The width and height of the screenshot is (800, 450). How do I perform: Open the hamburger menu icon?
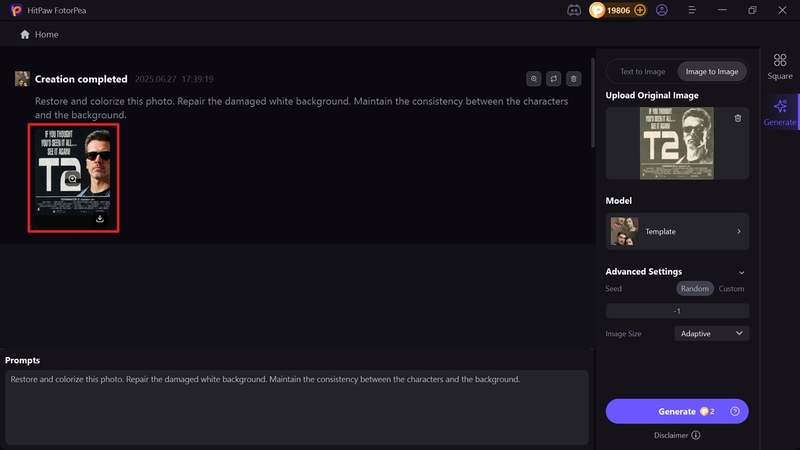pyautogui.click(x=692, y=10)
